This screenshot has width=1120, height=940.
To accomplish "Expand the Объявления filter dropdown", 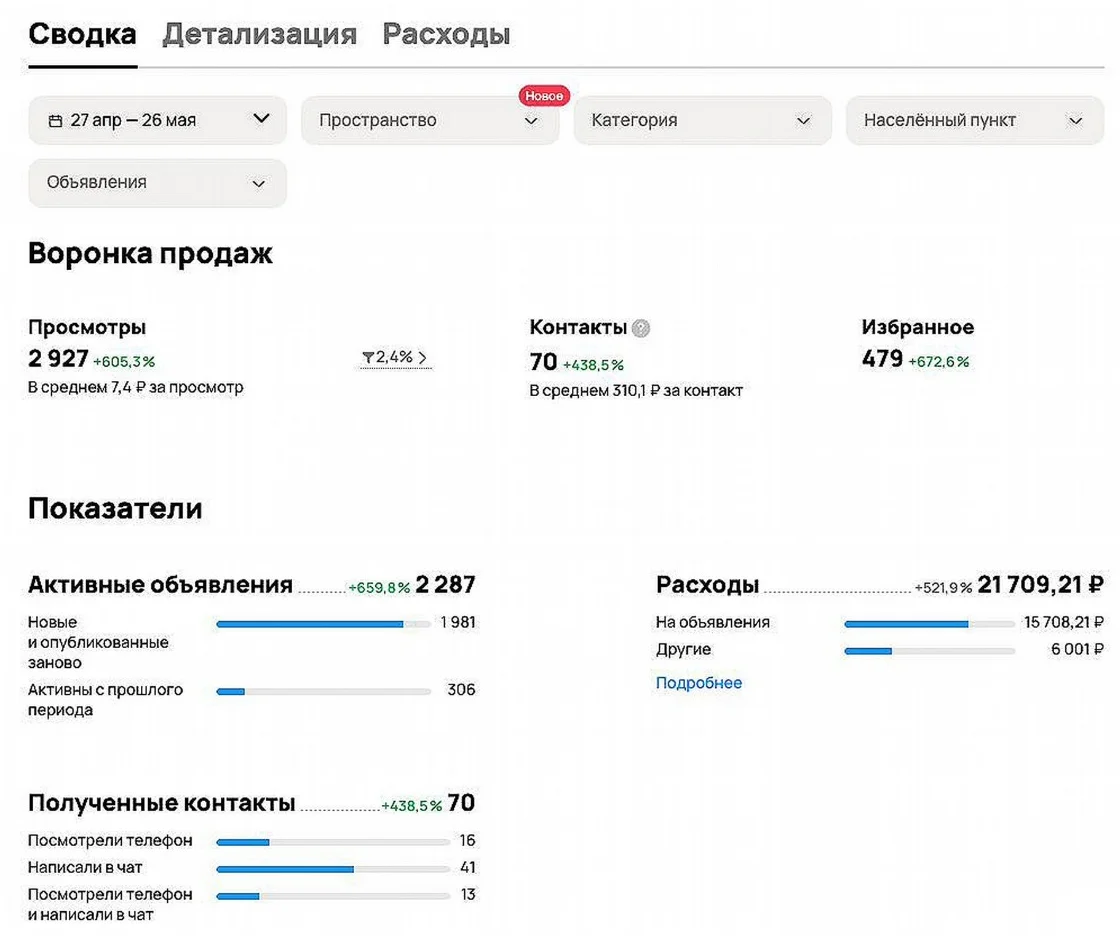I will 158,183.
